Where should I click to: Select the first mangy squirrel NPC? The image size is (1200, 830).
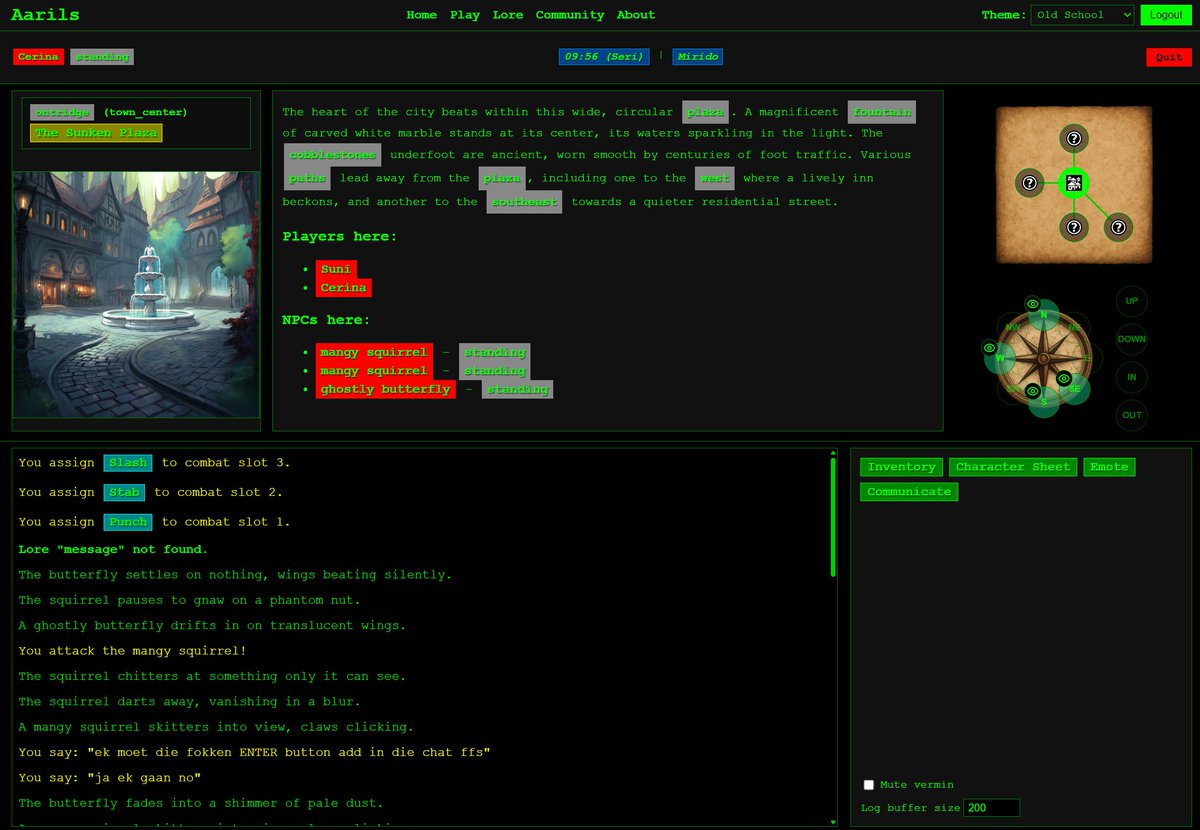click(374, 352)
